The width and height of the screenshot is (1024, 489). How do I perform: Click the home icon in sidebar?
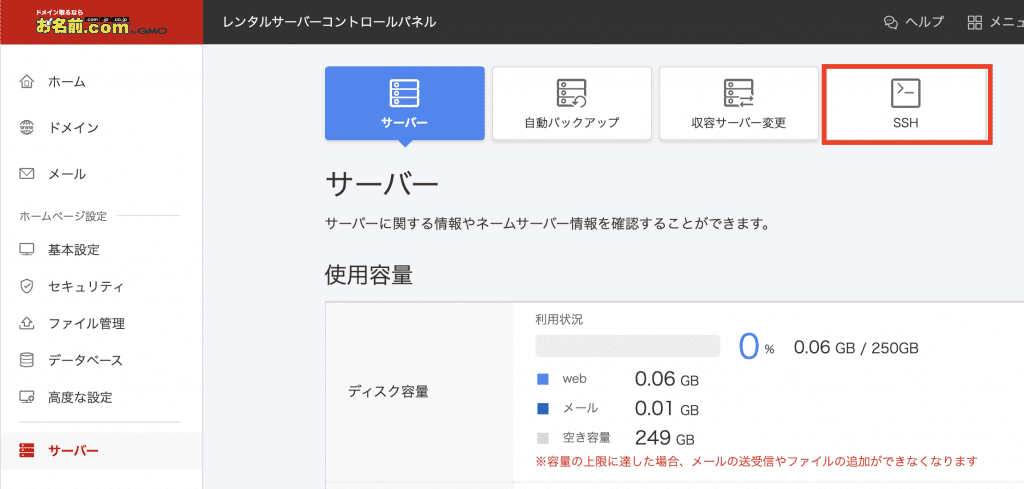point(26,82)
